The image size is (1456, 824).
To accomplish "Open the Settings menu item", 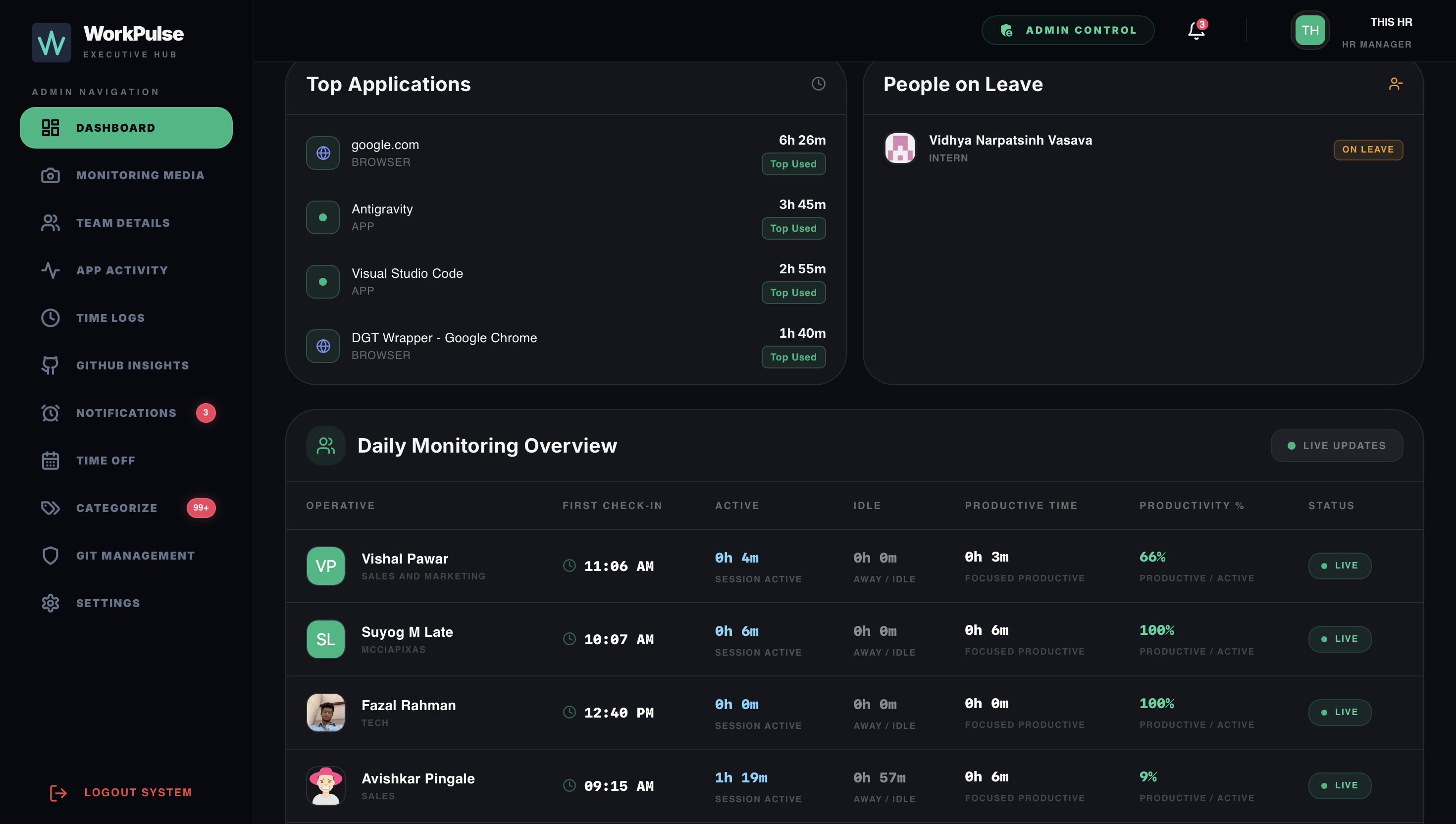I will (126, 603).
